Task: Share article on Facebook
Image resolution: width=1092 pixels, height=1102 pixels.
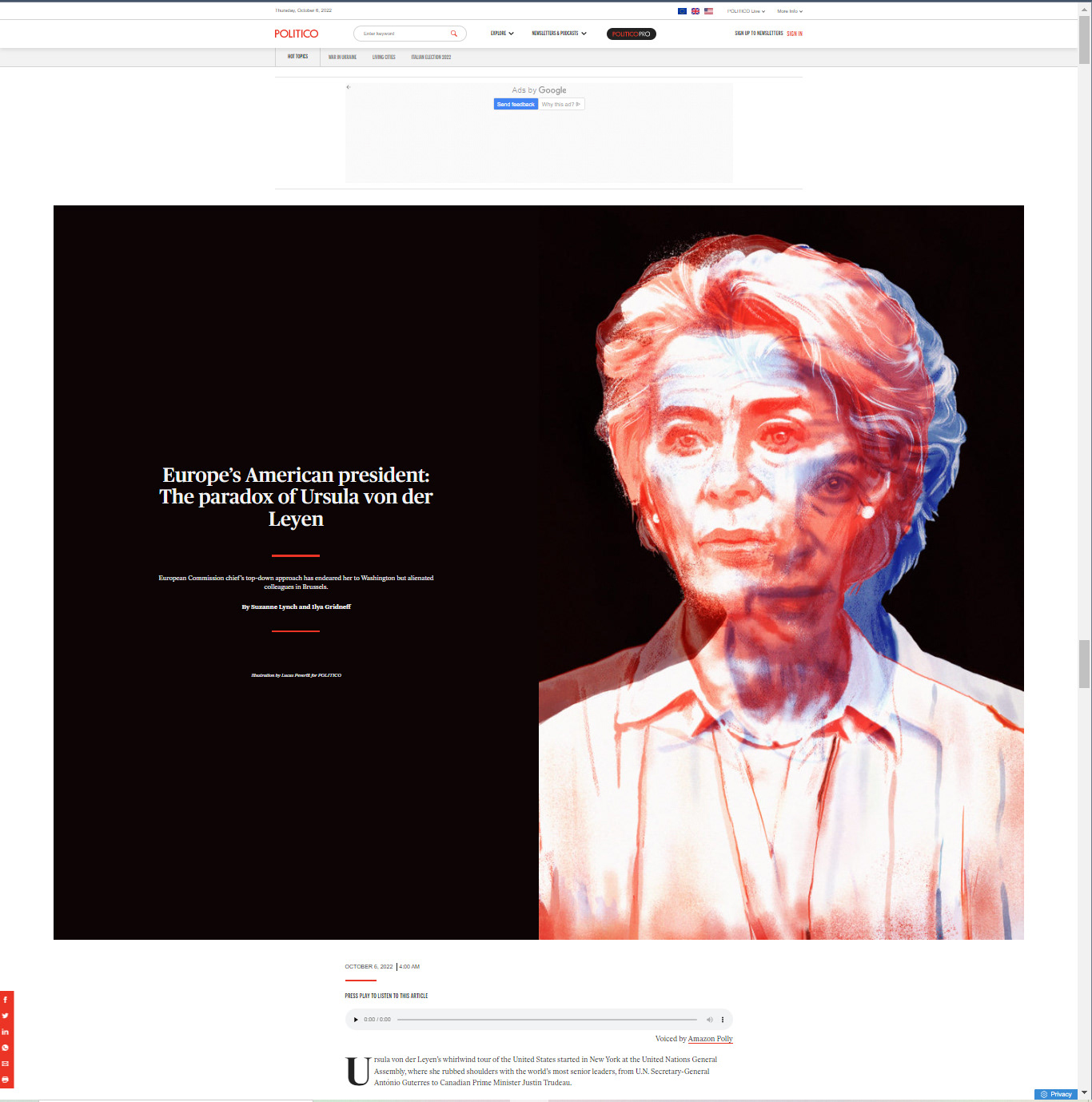Action: click(x=5, y=1000)
